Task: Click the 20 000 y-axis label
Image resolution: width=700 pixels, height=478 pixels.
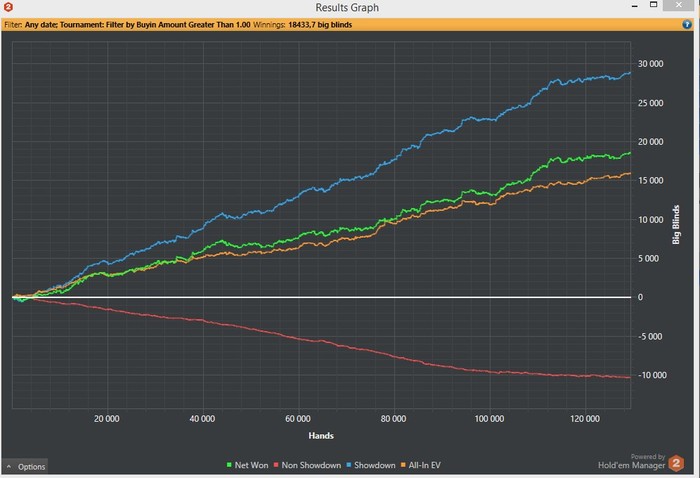Action: point(650,142)
